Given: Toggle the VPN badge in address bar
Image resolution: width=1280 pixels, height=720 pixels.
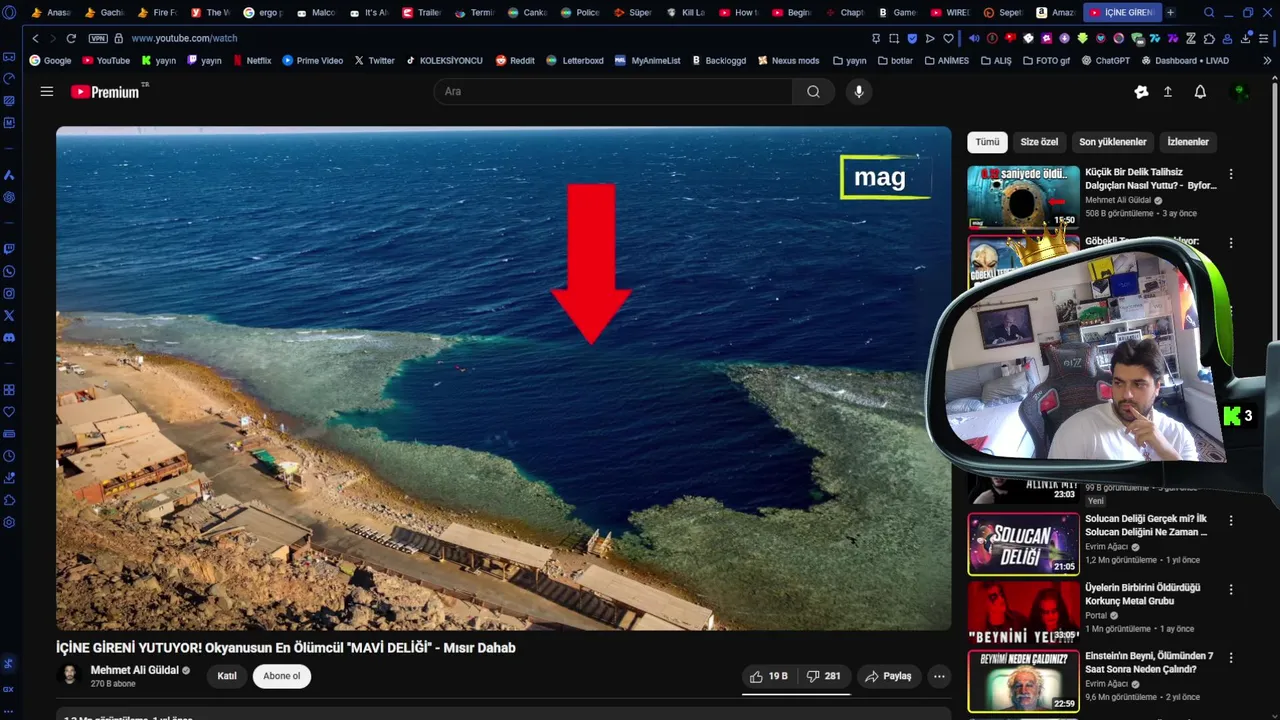Looking at the screenshot, I should (97, 38).
